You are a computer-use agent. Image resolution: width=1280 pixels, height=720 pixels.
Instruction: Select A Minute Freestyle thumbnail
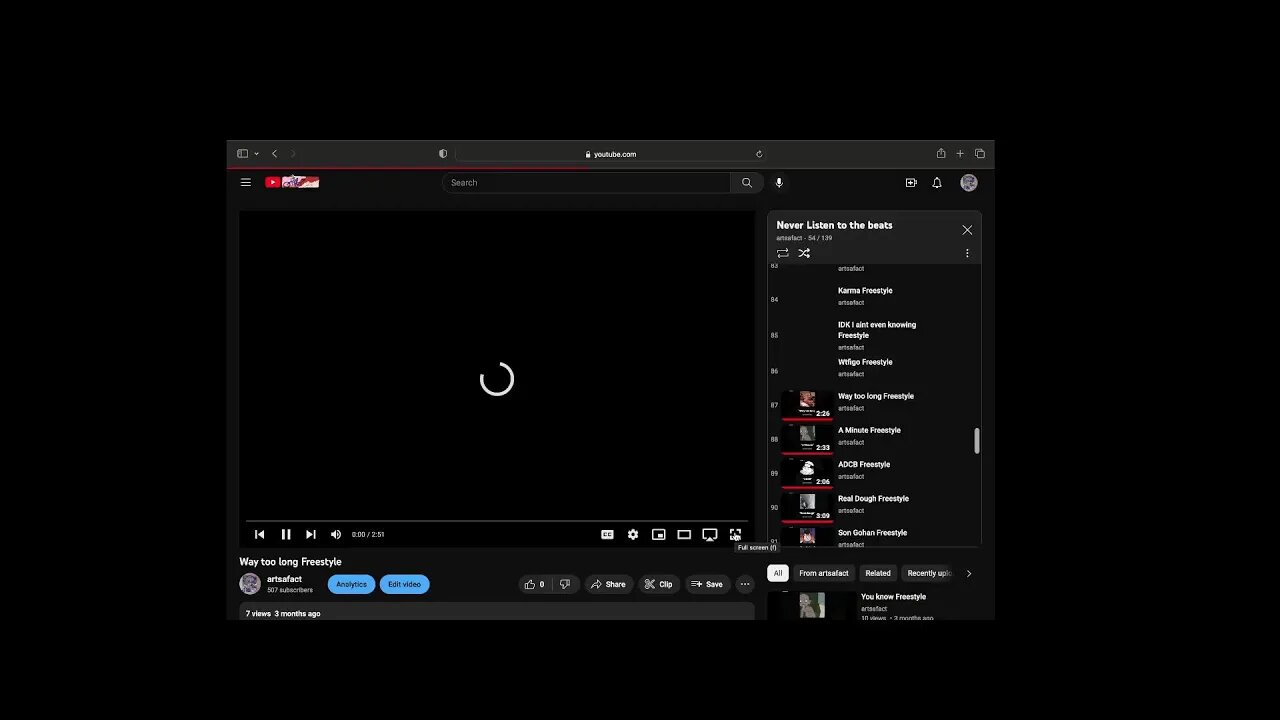[807, 438]
